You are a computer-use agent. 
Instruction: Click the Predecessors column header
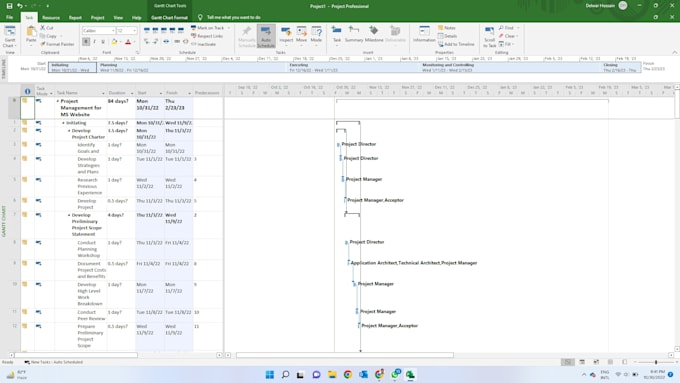[x=207, y=93]
